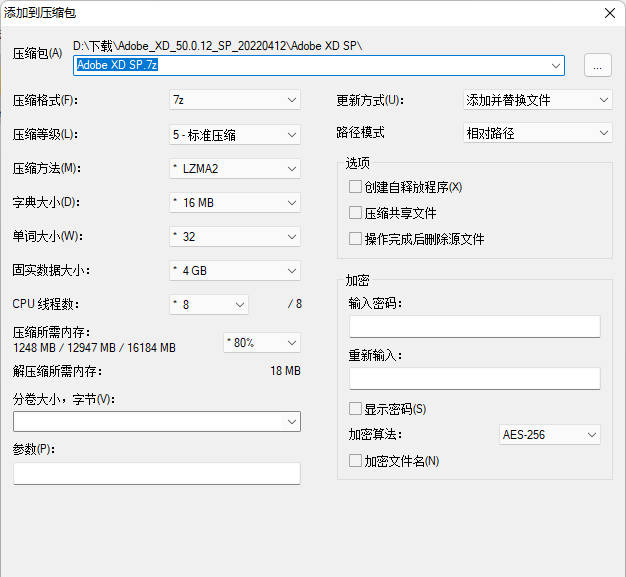The width and height of the screenshot is (626, 577).
Task: Open the 路径模式 dropdown showing 相对路径
Action: coord(537,133)
